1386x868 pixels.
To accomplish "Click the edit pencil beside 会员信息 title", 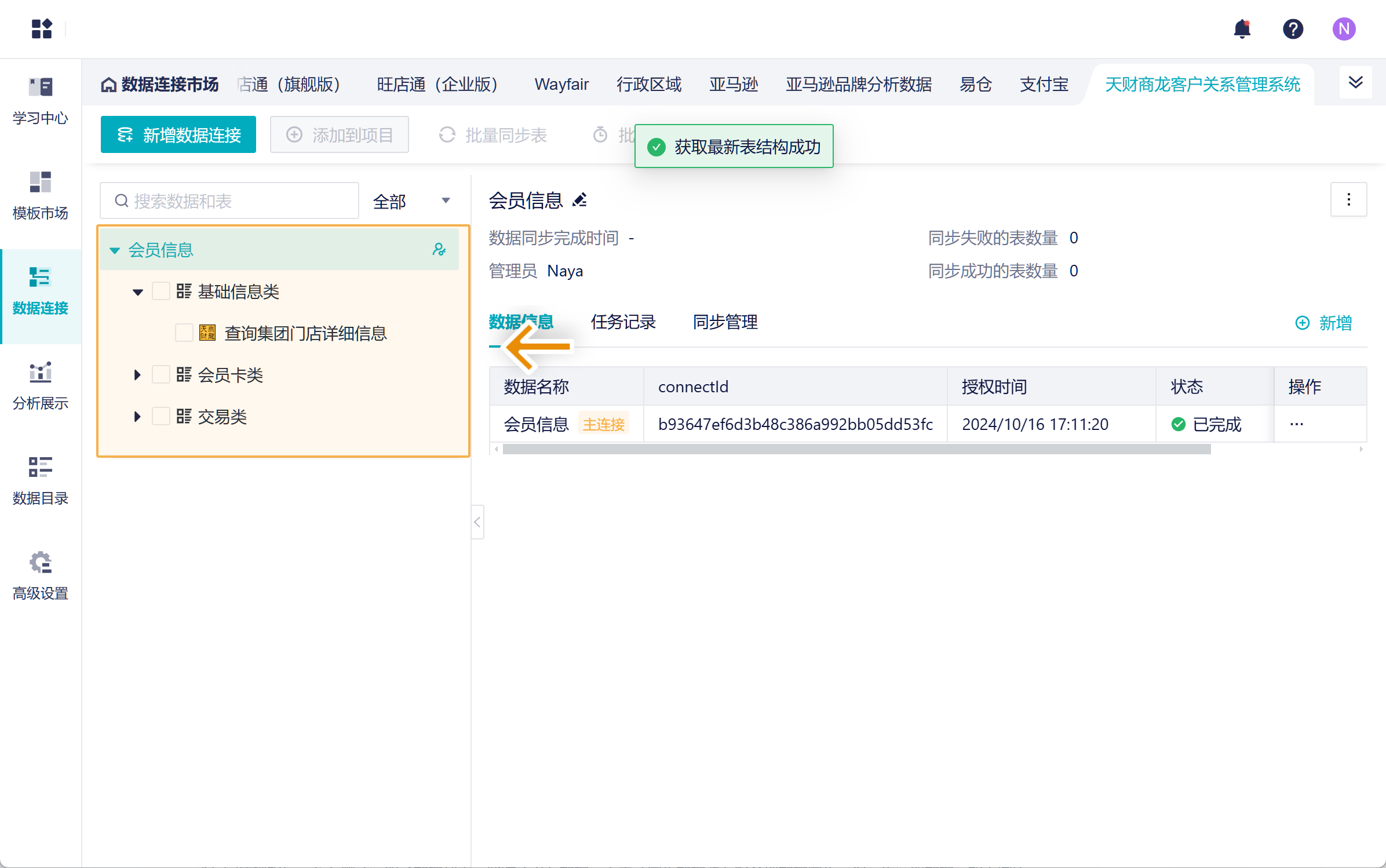I will click(x=580, y=200).
